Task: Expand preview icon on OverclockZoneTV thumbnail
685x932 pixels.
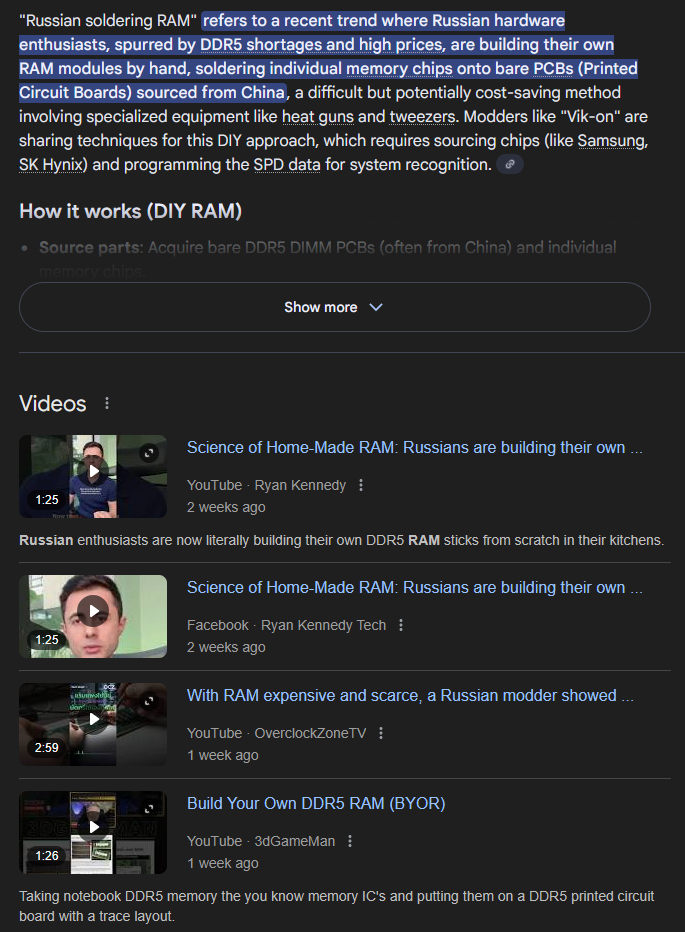Action: tap(149, 701)
